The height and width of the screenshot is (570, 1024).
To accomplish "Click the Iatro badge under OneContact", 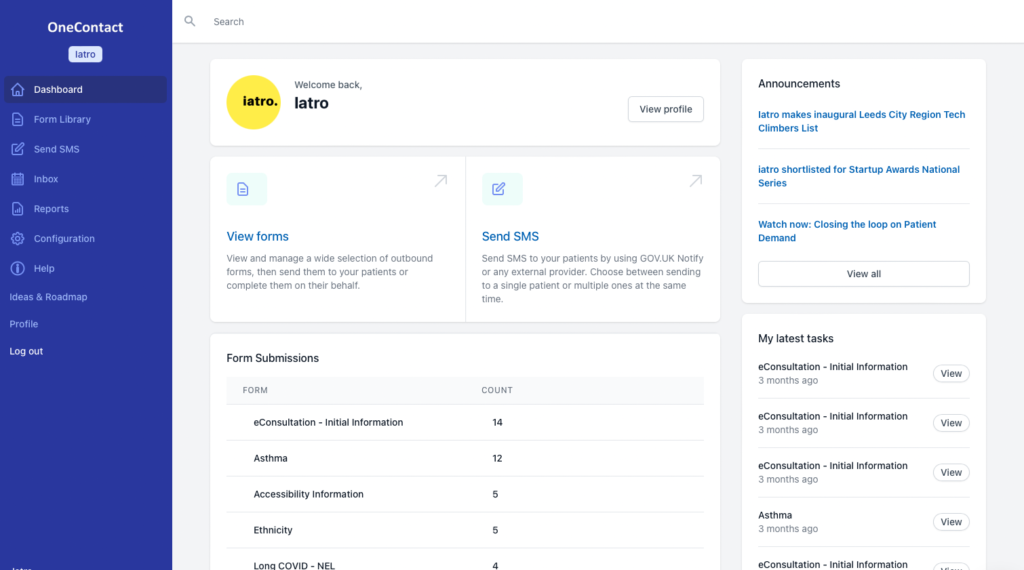I will click(x=85, y=54).
